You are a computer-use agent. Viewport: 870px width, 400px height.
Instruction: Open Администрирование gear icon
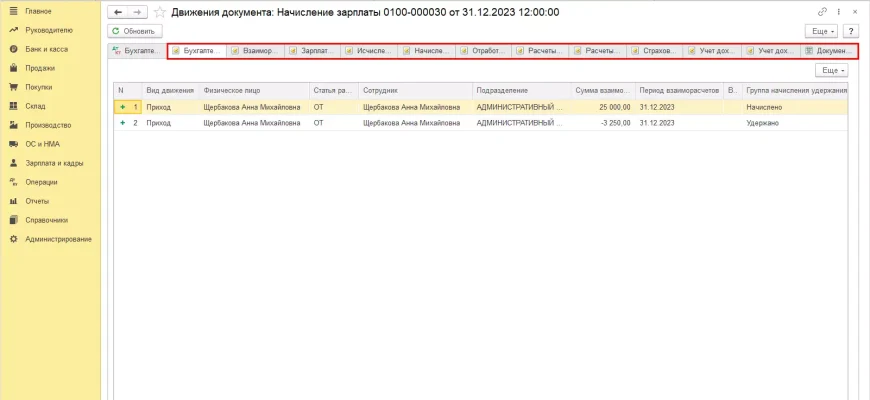[x=13, y=239]
